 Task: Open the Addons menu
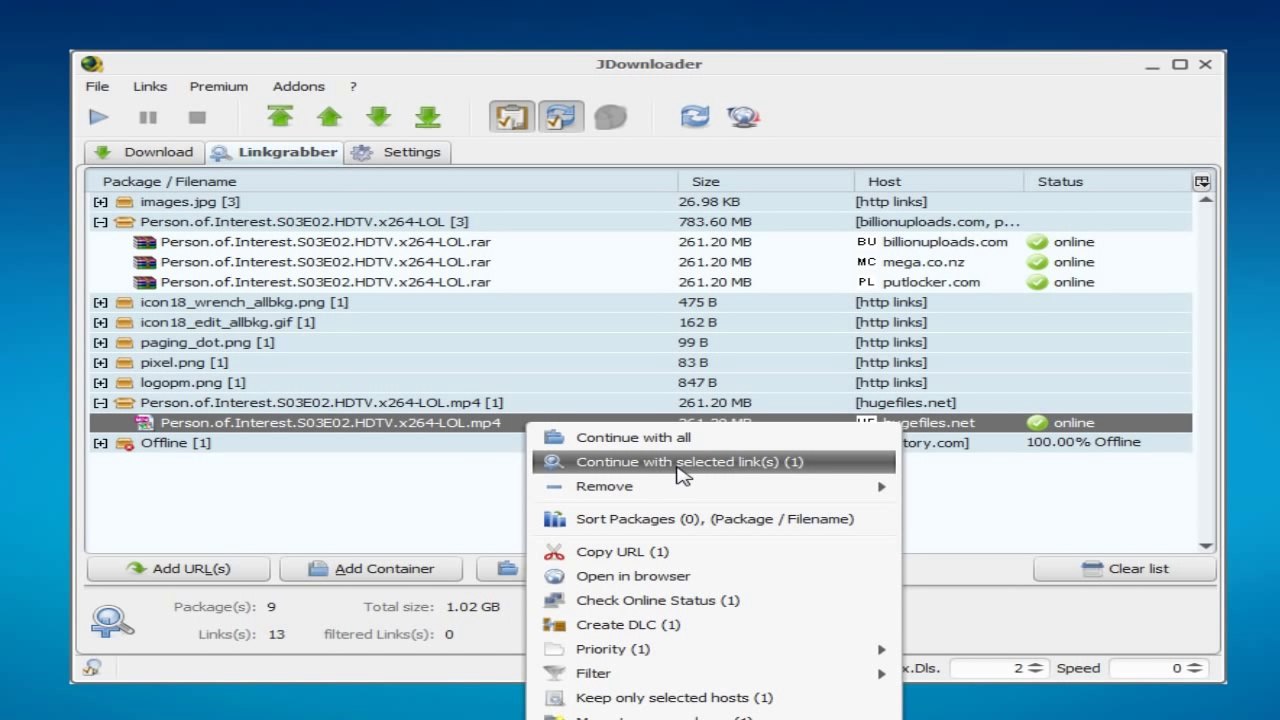coord(299,86)
